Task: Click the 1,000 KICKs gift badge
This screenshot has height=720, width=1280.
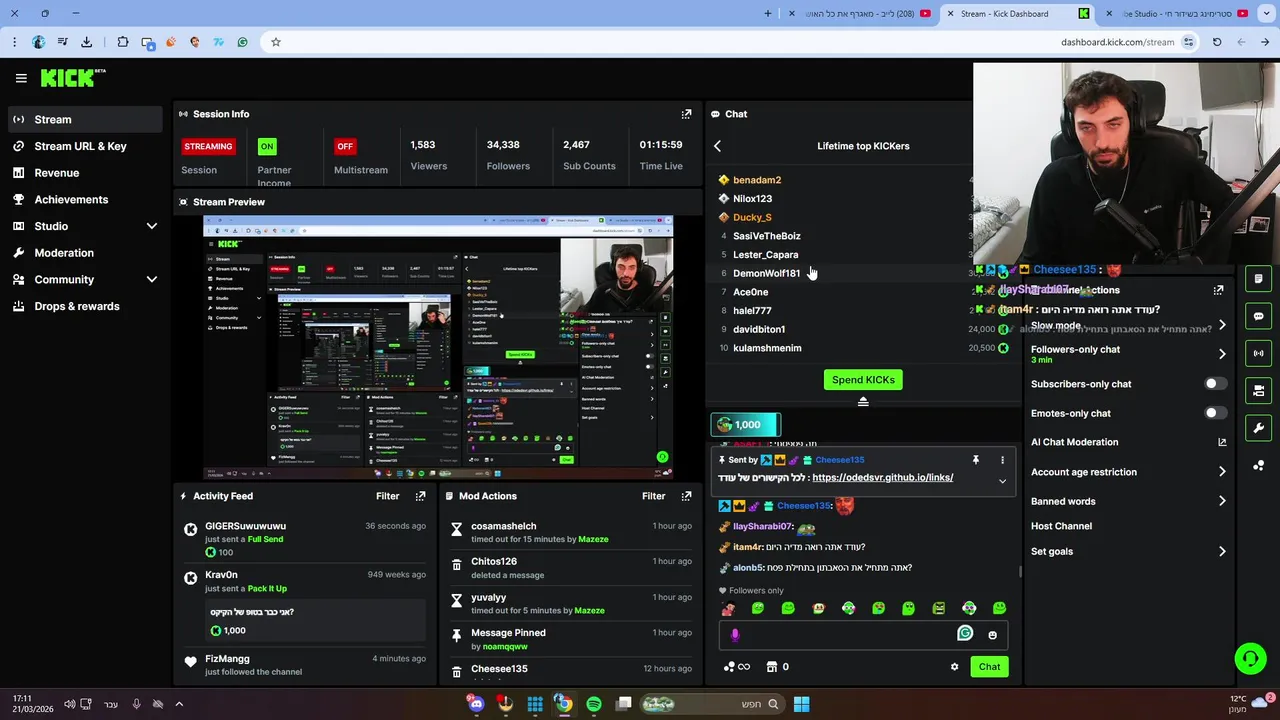Action: pos(745,425)
